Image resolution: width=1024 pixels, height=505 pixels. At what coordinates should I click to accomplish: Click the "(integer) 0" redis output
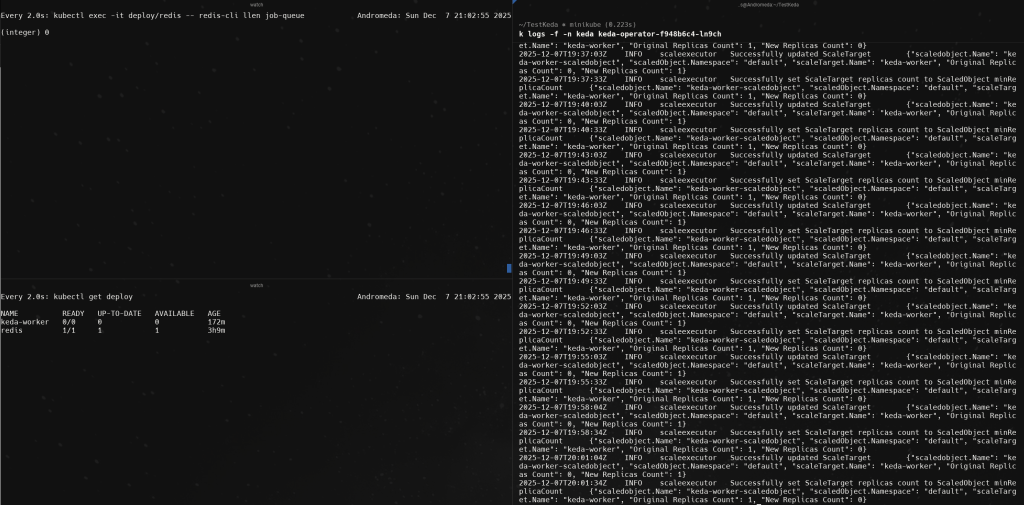pyautogui.click(x=25, y=32)
